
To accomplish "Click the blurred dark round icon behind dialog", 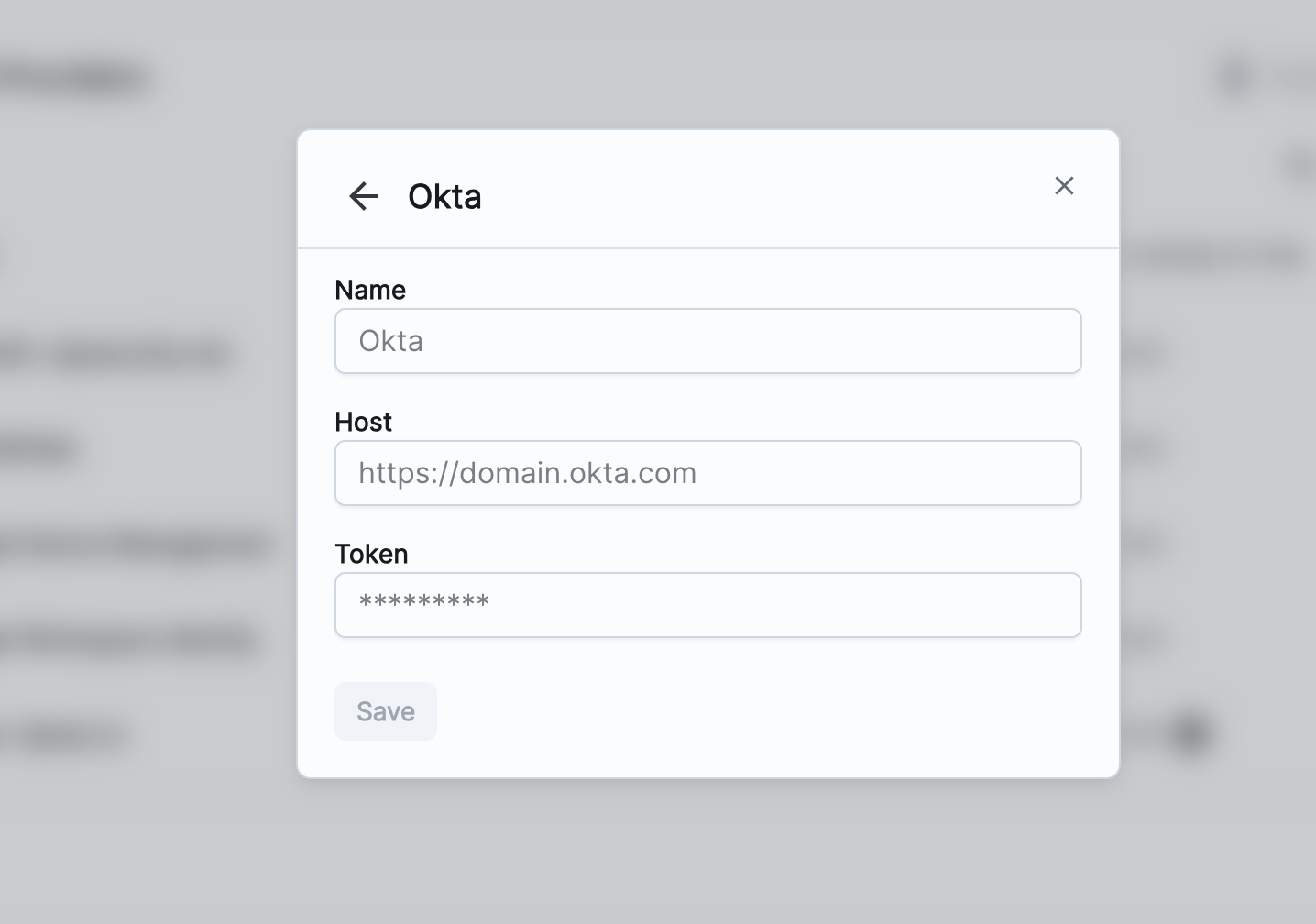I will pos(1191,733).
